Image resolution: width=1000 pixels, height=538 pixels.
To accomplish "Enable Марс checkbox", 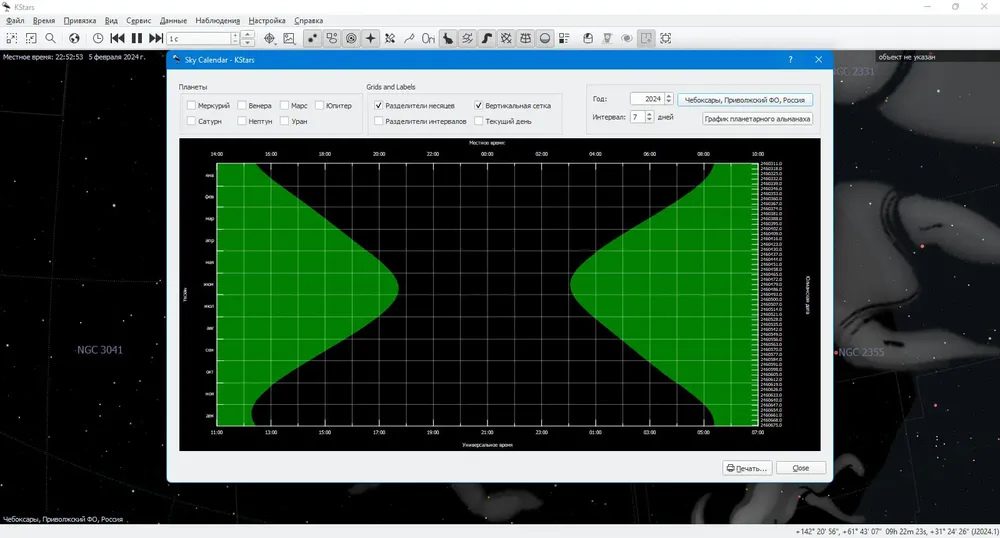I will 284,105.
